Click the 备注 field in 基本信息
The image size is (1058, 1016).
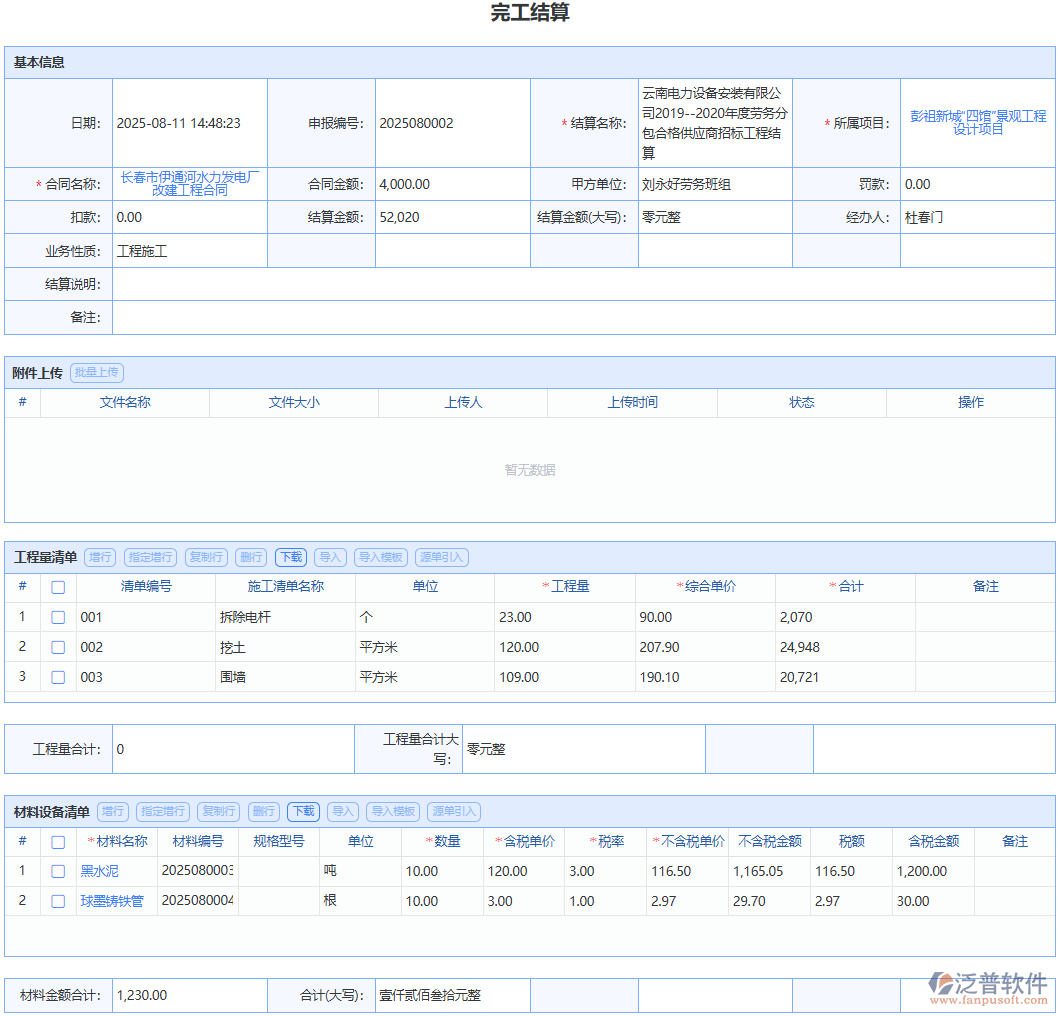[583, 318]
